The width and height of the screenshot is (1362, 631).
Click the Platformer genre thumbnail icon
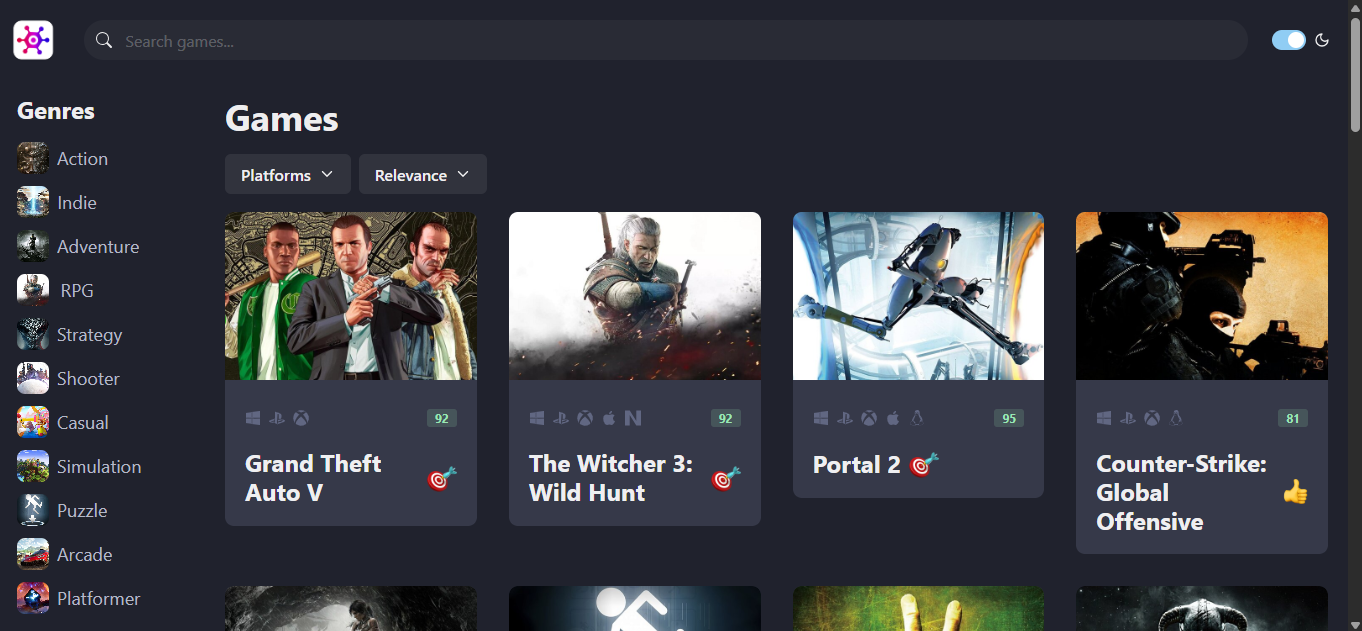33,598
